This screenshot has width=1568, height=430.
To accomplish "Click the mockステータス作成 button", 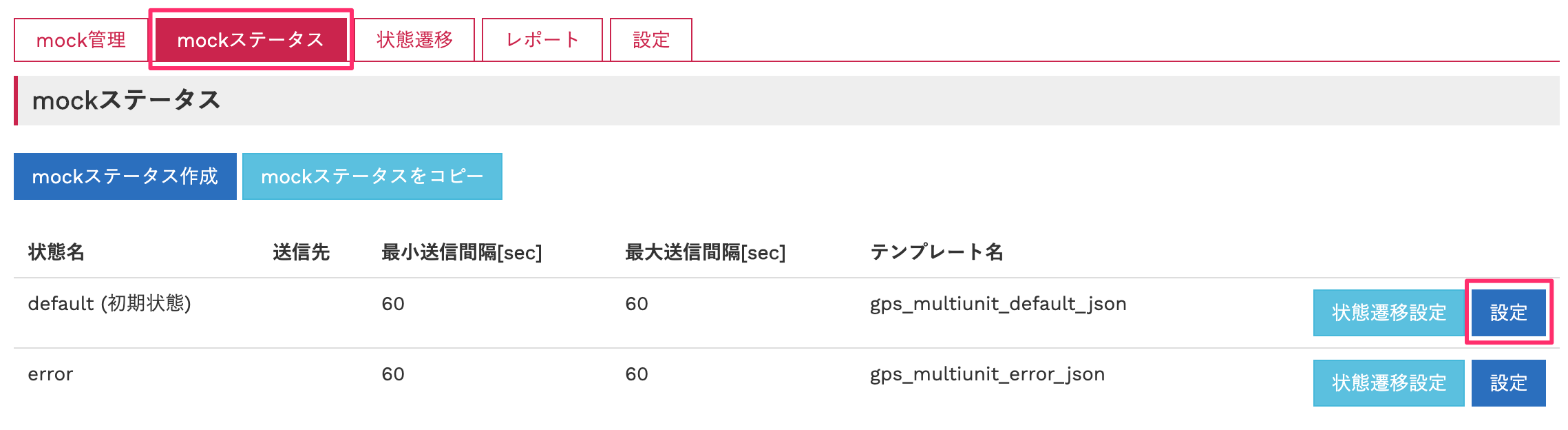I will pos(125,176).
